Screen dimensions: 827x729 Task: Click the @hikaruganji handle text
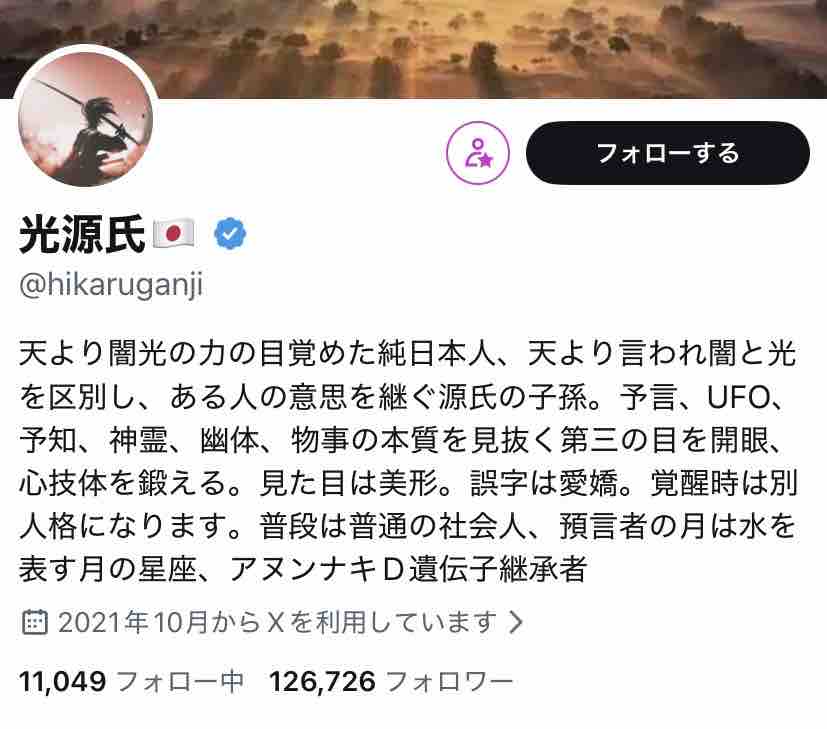(x=111, y=285)
